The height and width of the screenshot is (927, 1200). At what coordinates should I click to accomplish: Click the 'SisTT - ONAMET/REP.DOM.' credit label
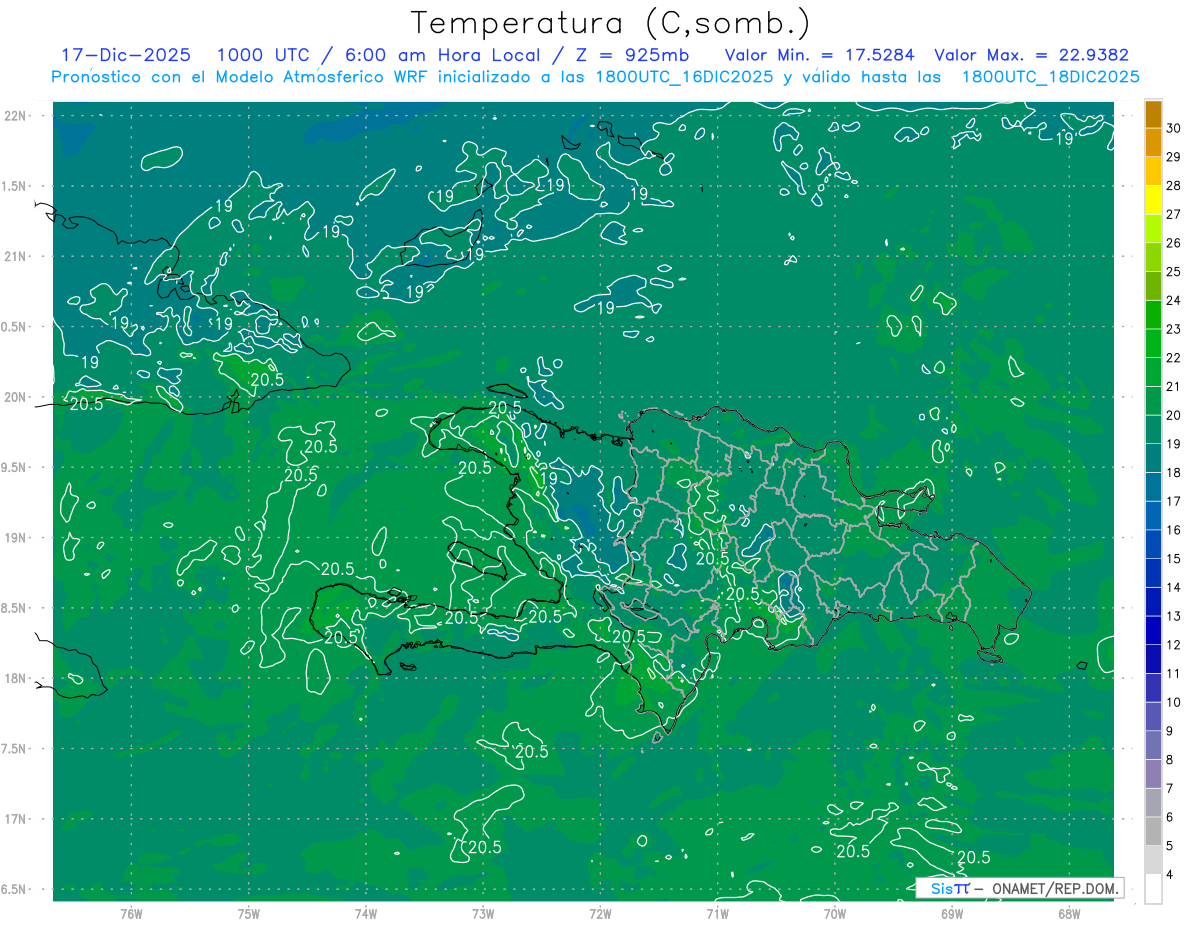click(x=1019, y=888)
